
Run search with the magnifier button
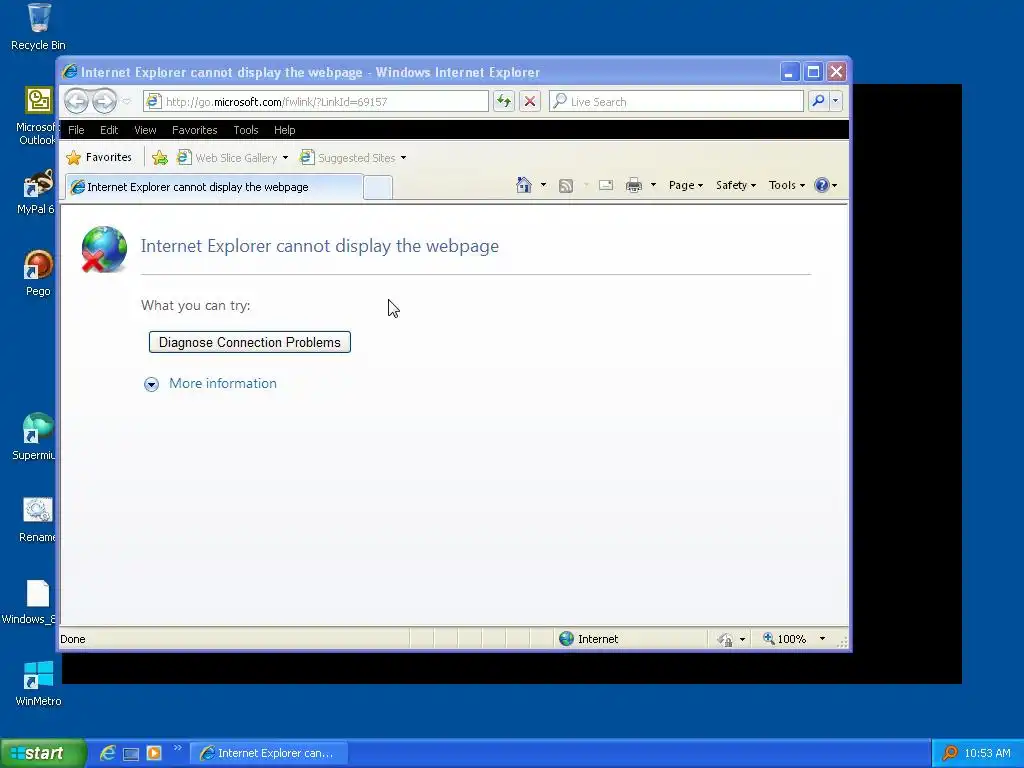click(818, 101)
